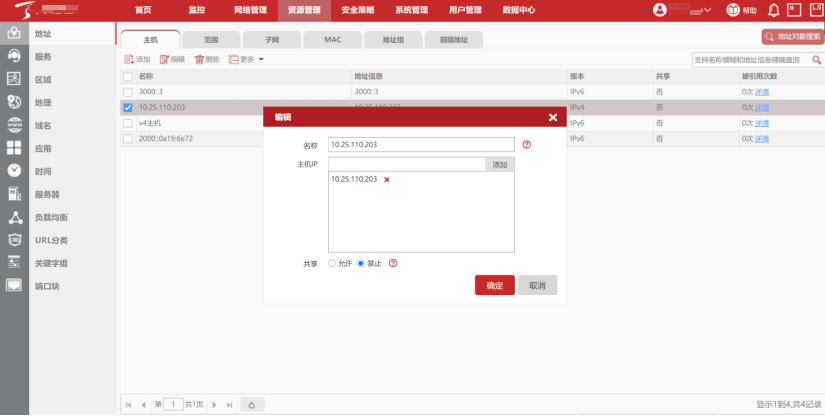Viewport: 825px width, 416px height.
Task: Open the 负载均衡 triangle icon
Action: coord(14,217)
